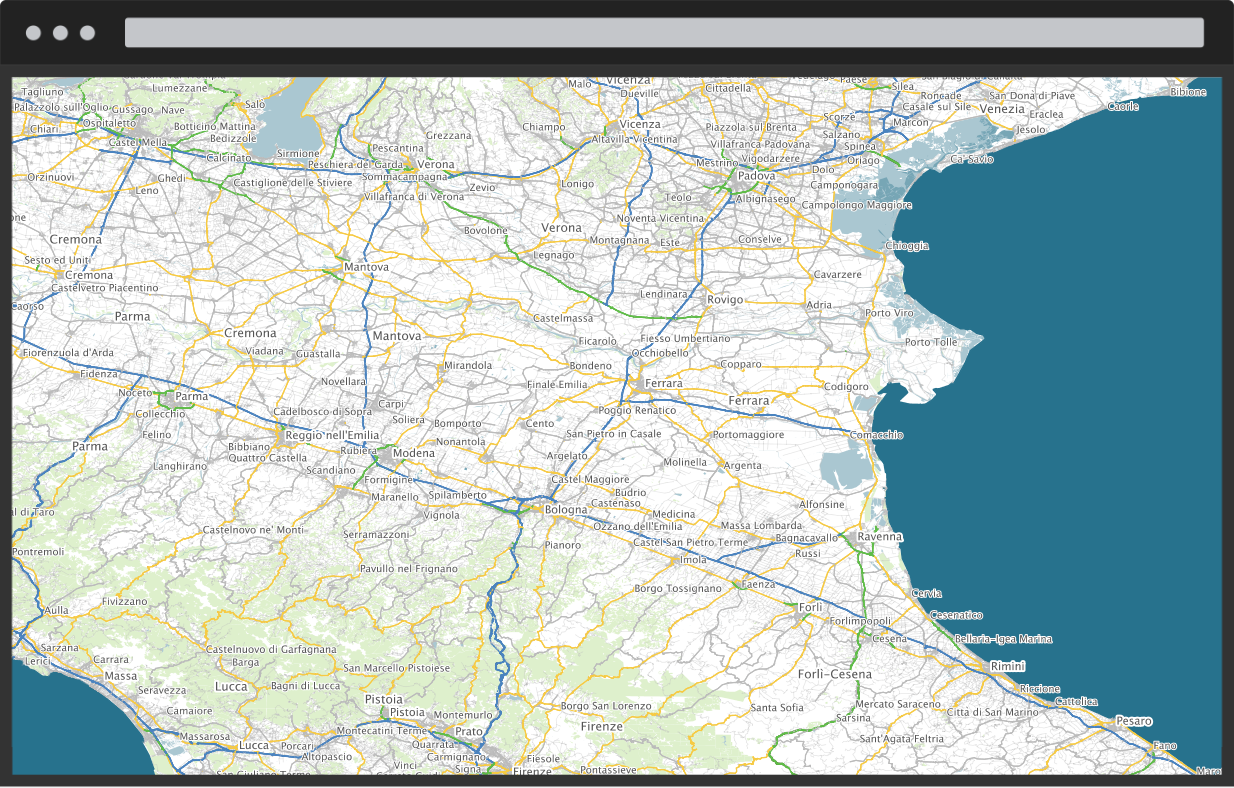Select the Padova label
The width and height of the screenshot is (1234, 788).
coord(757,174)
